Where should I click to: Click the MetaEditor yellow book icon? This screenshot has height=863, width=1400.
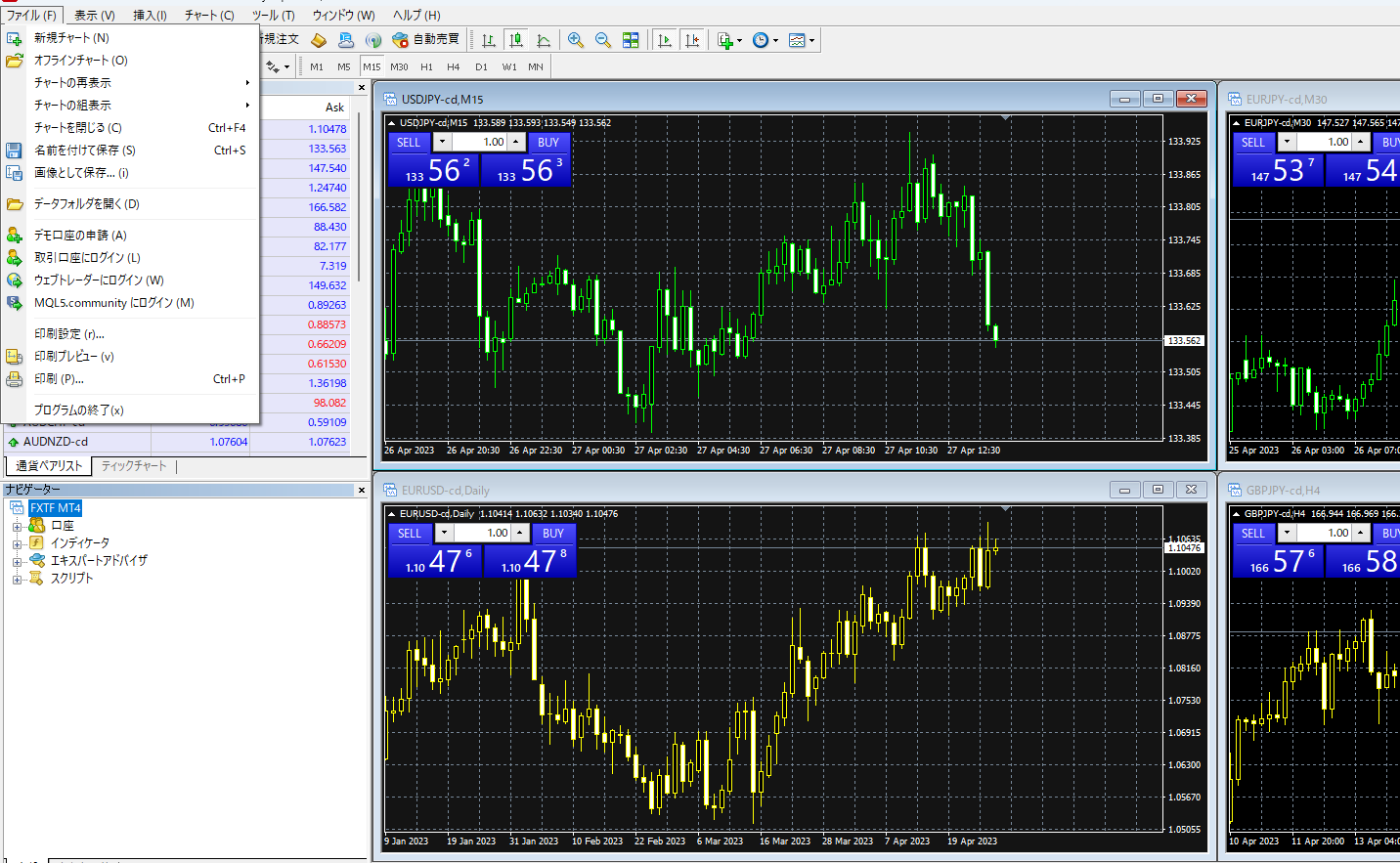[x=319, y=40]
